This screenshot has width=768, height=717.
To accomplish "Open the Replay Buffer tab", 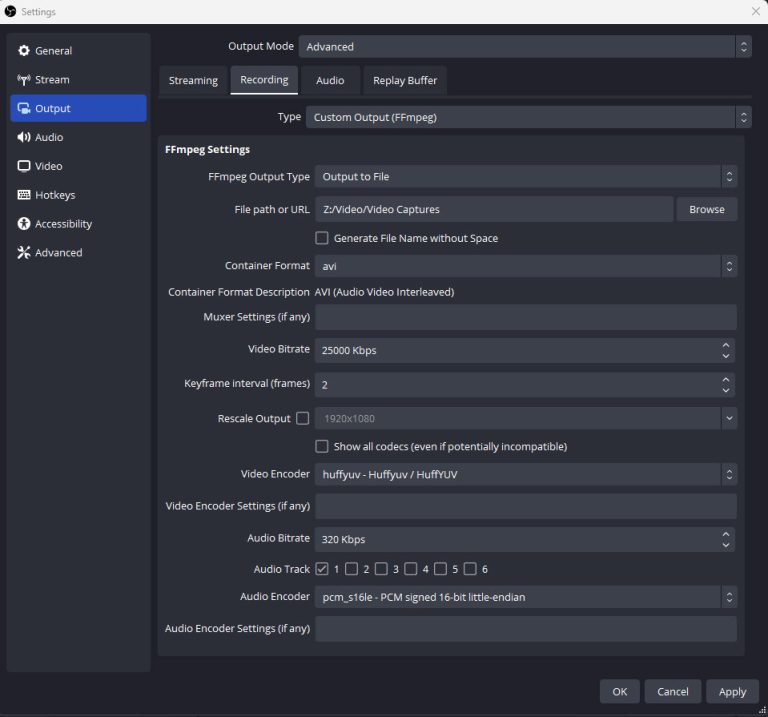I will click(405, 81).
